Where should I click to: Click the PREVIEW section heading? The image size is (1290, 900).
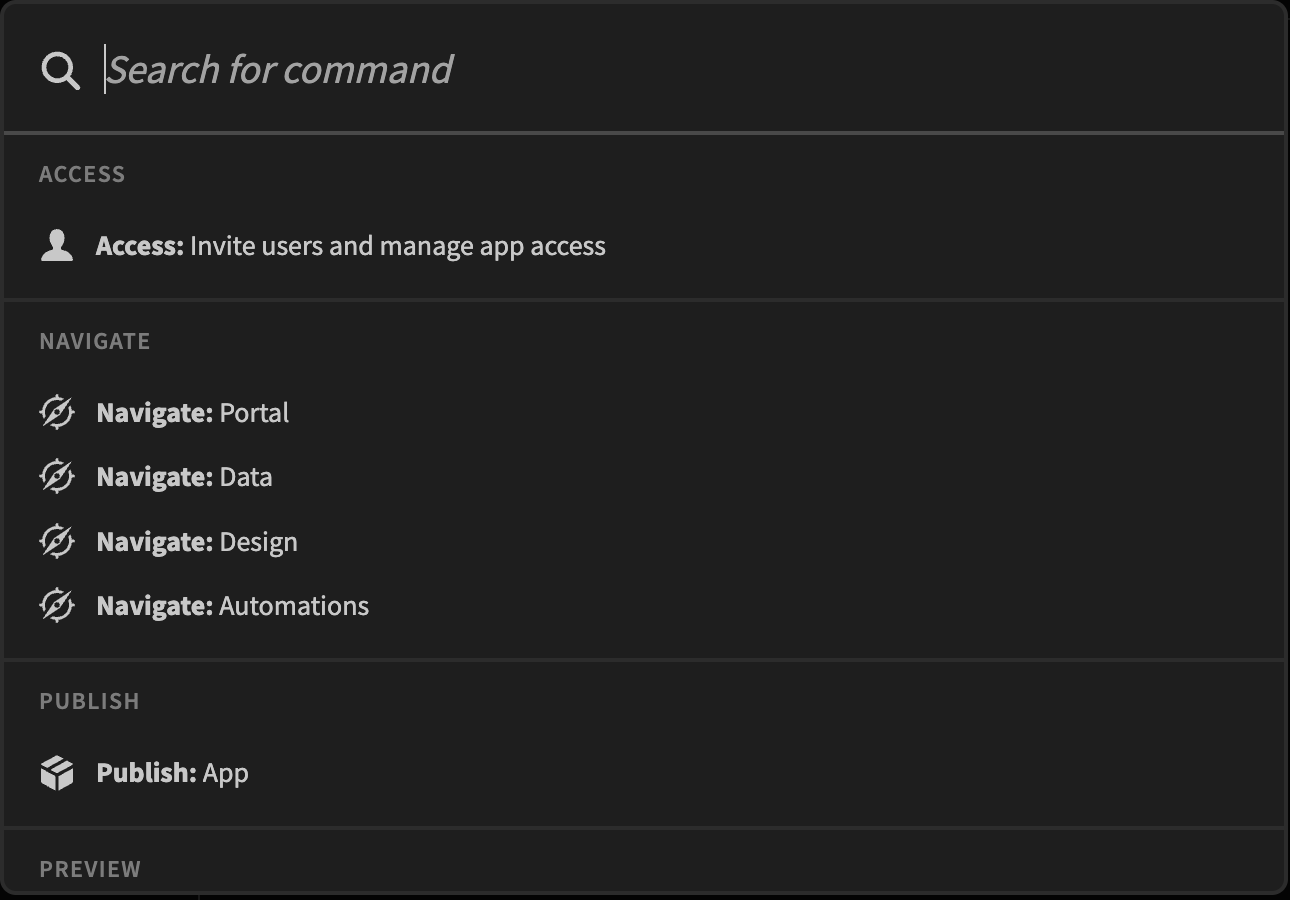click(x=90, y=869)
